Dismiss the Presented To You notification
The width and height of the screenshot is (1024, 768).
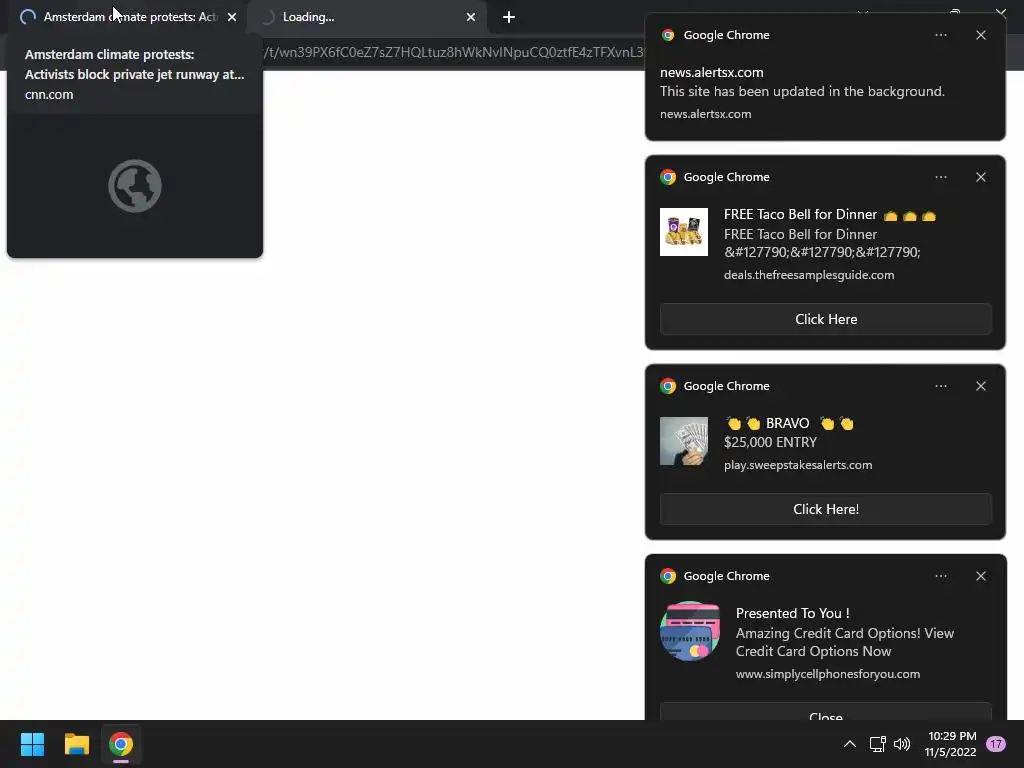coord(981,576)
